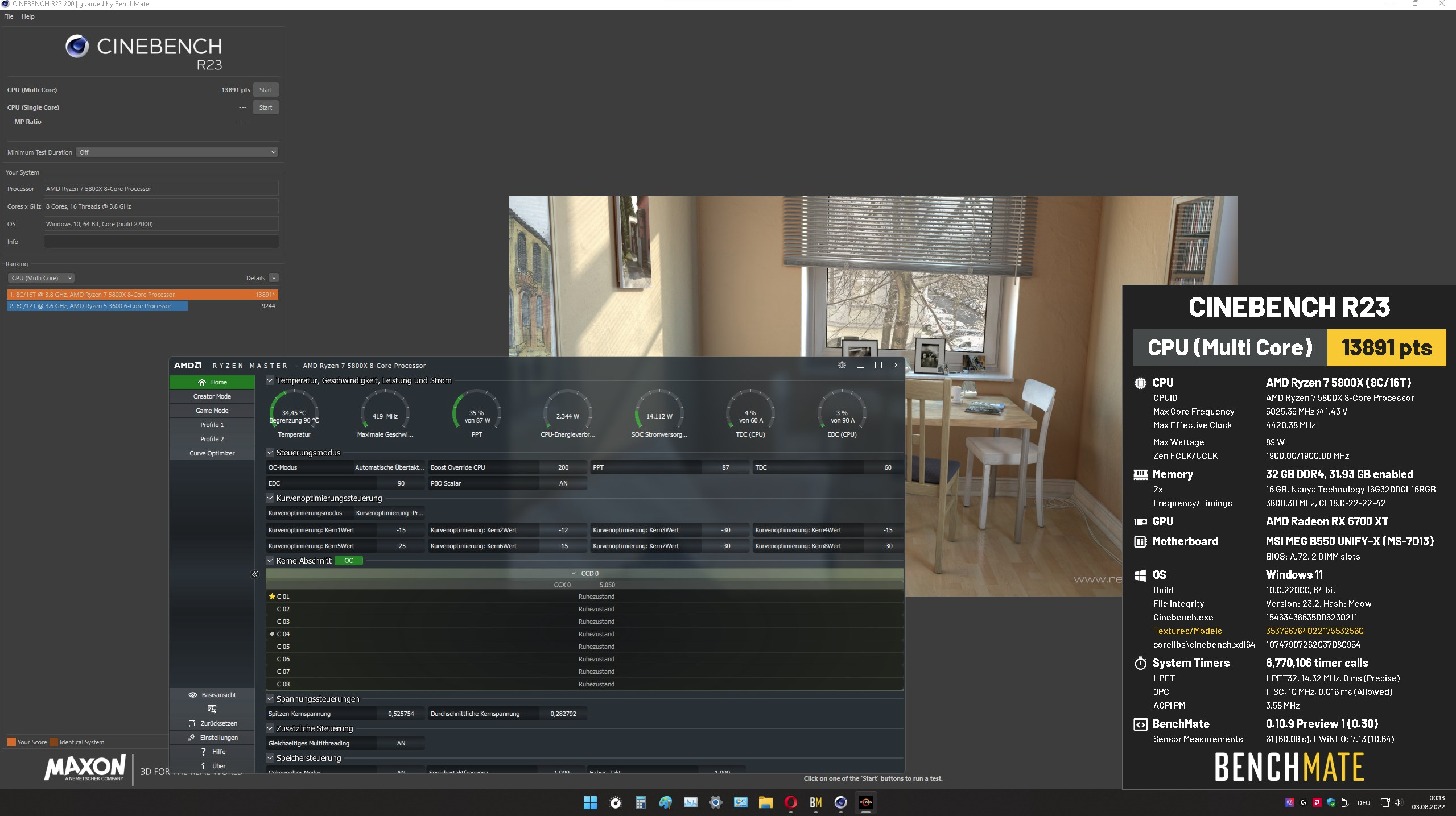
Task: Open the CPU (Multi Core) ranking dropdown
Action: tap(41, 278)
